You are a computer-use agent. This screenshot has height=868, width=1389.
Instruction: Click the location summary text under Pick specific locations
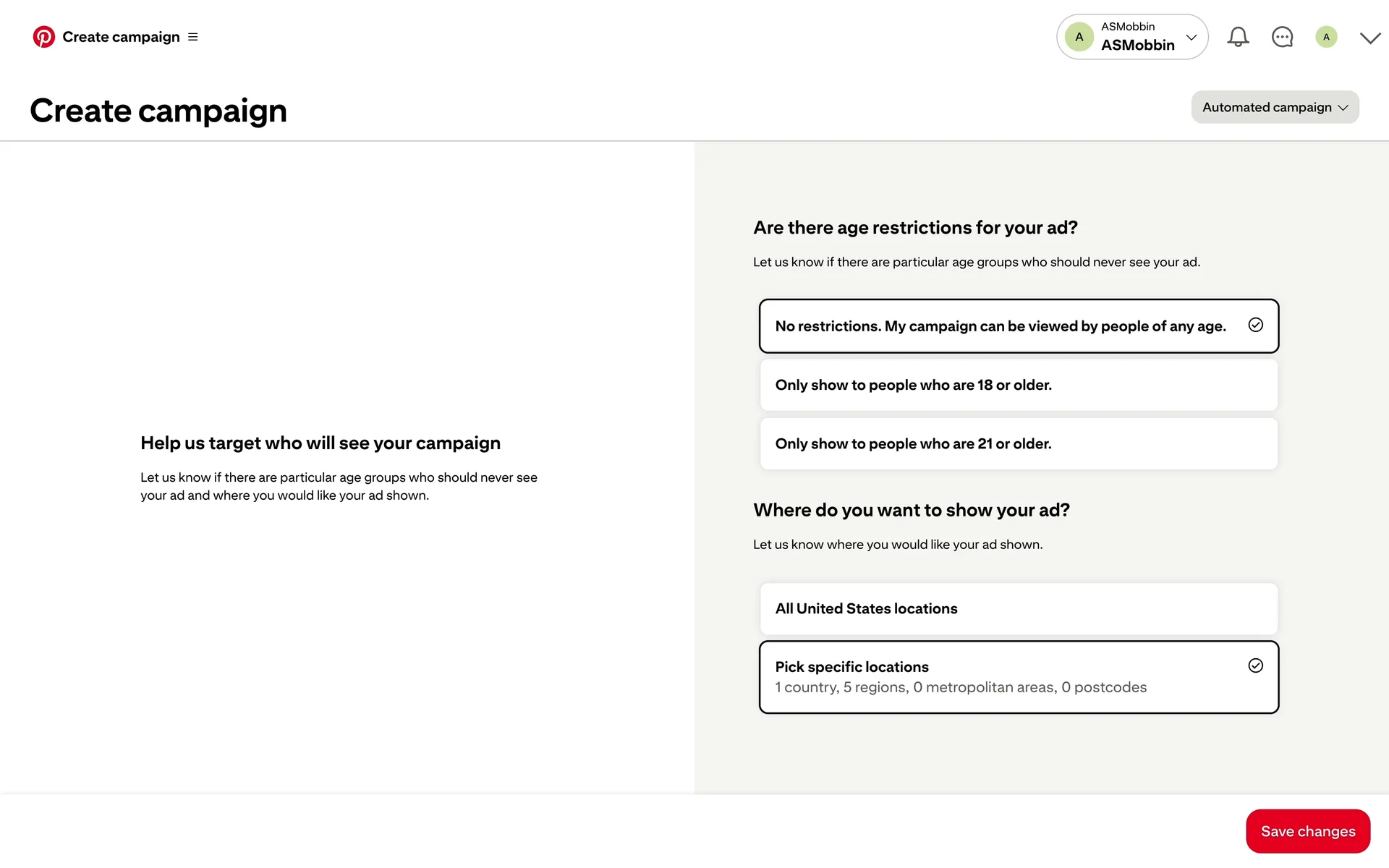click(960, 687)
